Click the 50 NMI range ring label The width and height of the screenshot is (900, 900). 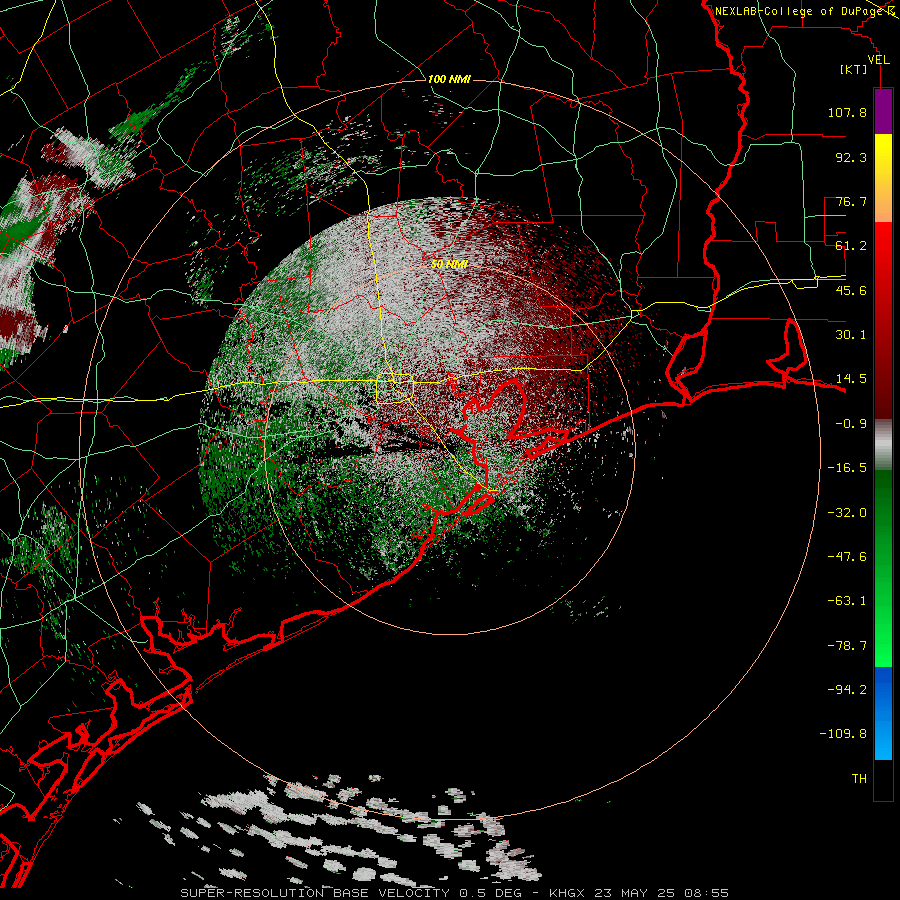[x=449, y=264]
